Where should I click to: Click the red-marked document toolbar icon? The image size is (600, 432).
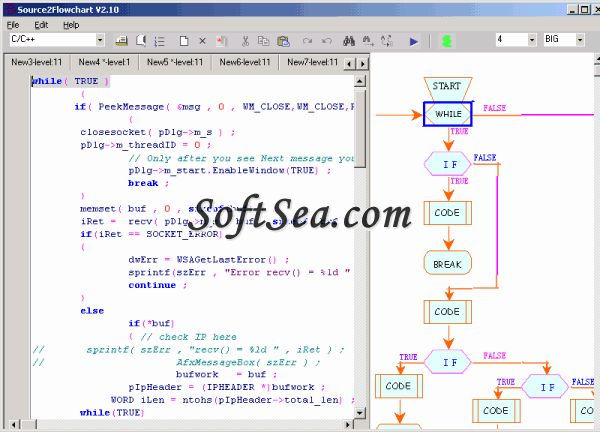pyautogui.click(x=222, y=41)
